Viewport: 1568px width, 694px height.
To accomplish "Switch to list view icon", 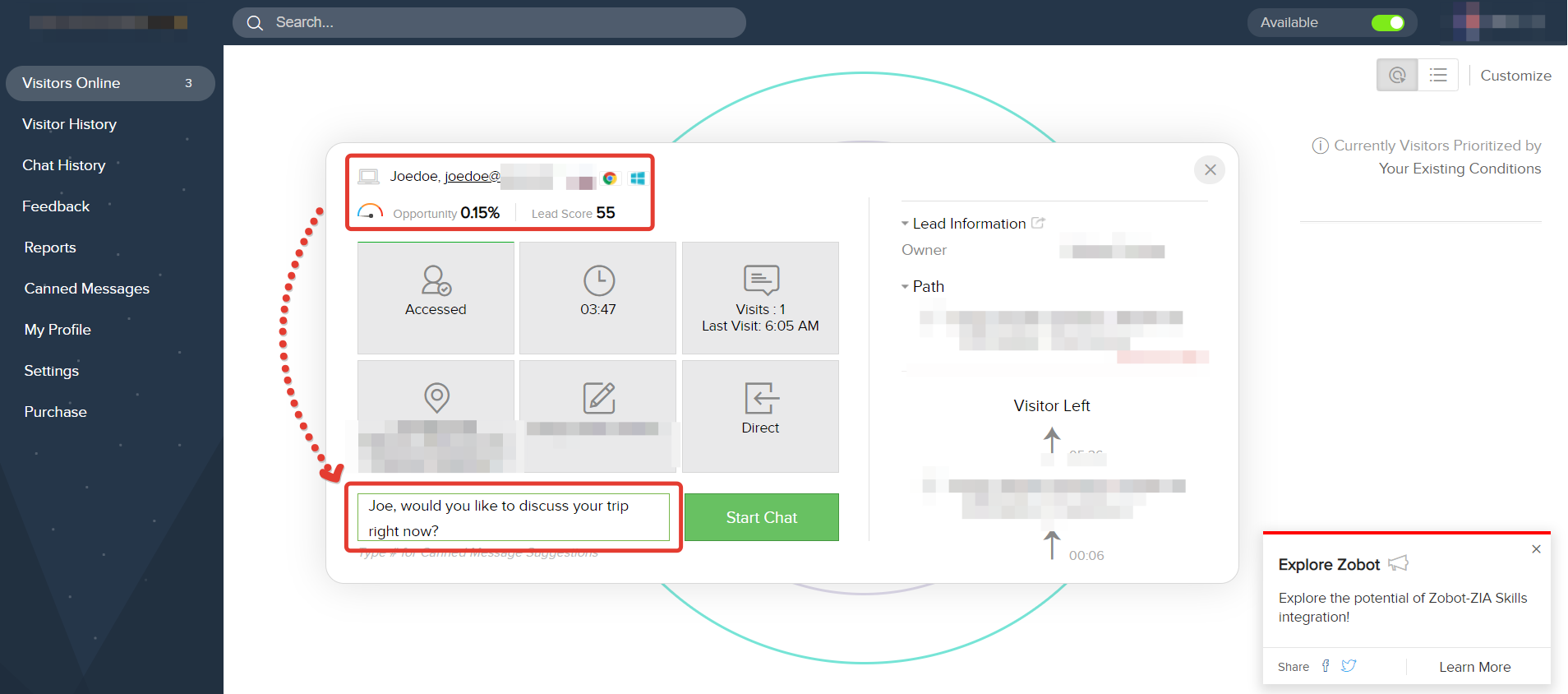I will pos(1438,76).
